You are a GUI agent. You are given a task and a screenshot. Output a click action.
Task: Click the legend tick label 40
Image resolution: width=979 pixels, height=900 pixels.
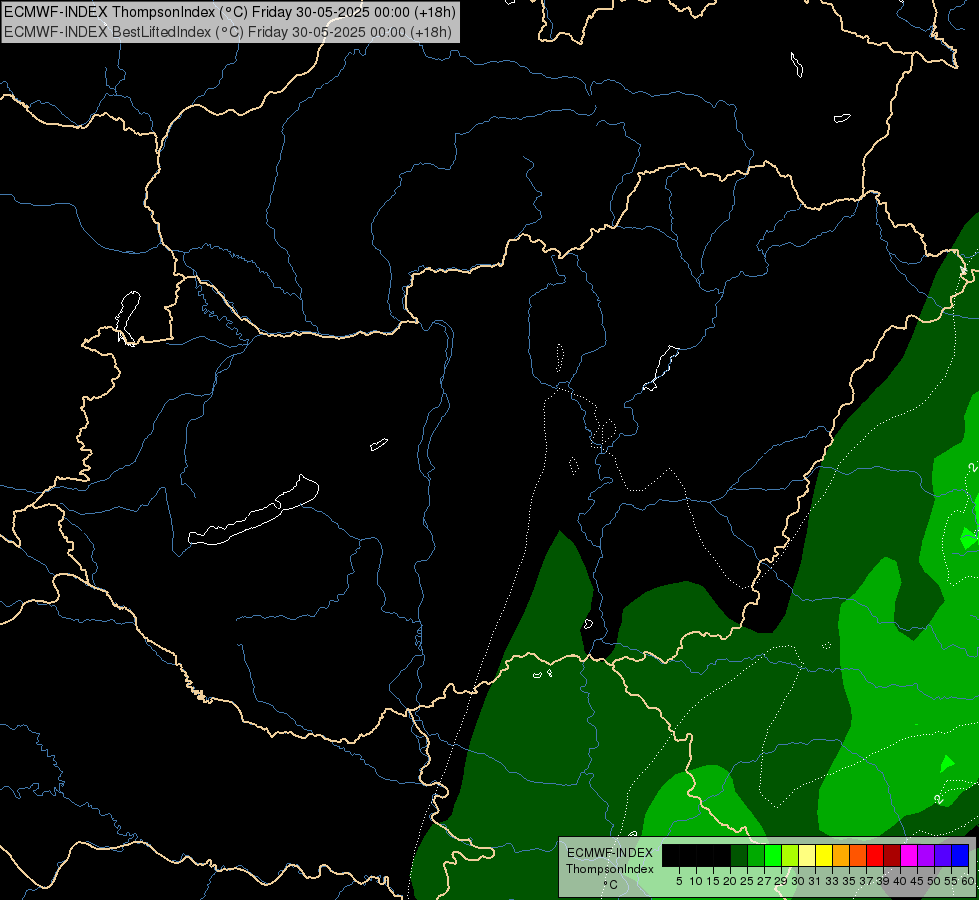[900, 881]
